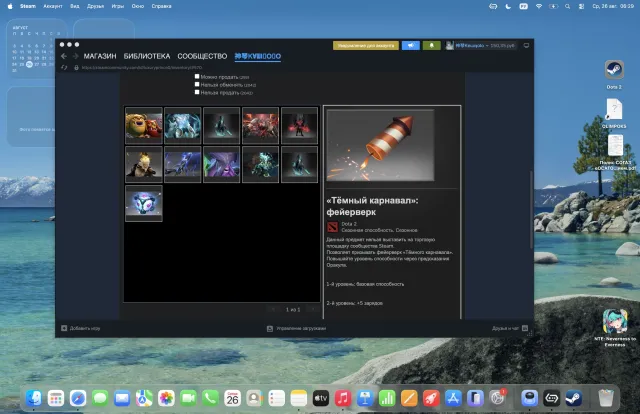Go back in the Steam browser
The width and height of the screenshot is (640, 414).
pyautogui.click(x=64, y=56)
